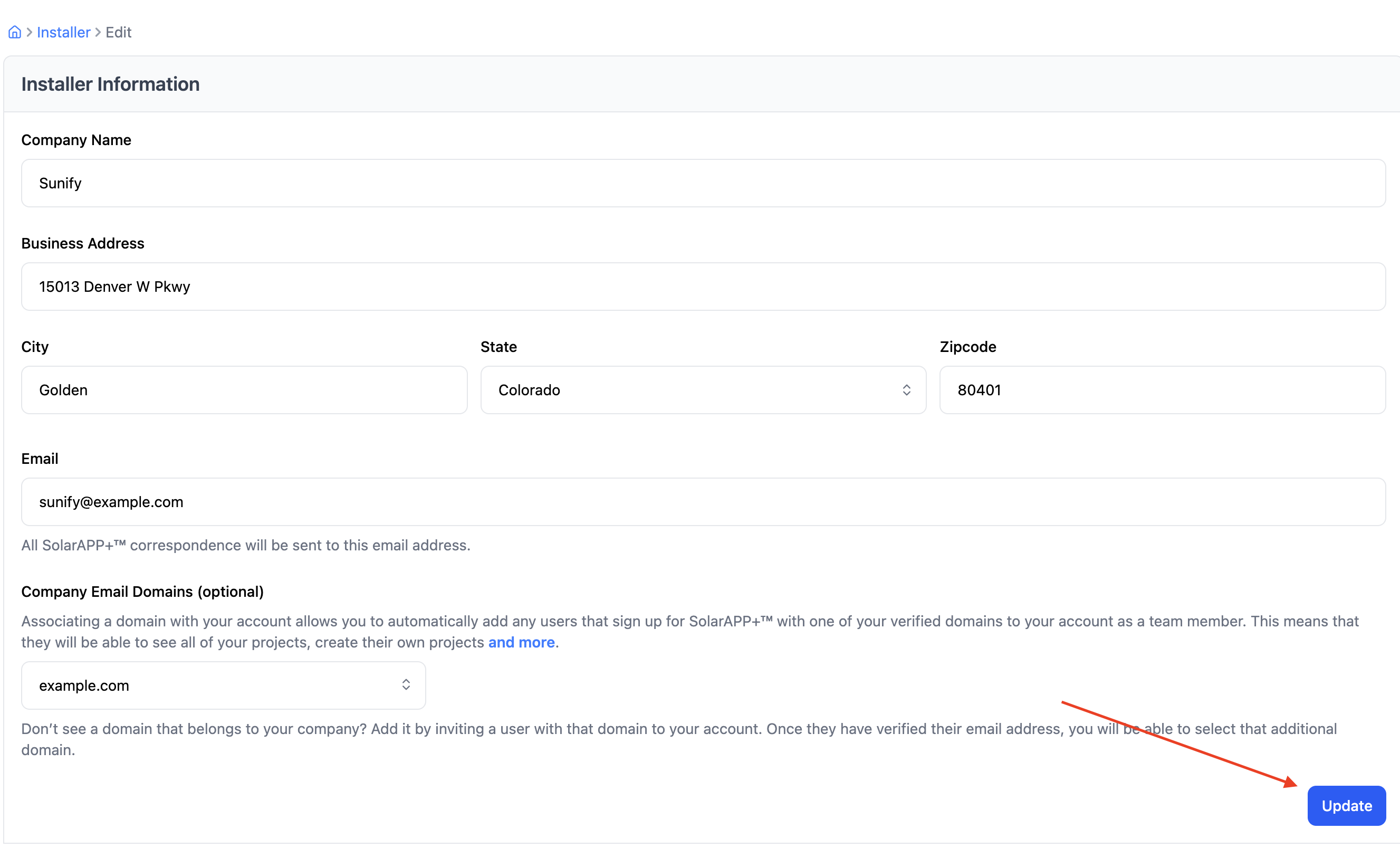The width and height of the screenshot is (1400, 848).
Task: Focus the Business Address input
Action: point(703,287)
